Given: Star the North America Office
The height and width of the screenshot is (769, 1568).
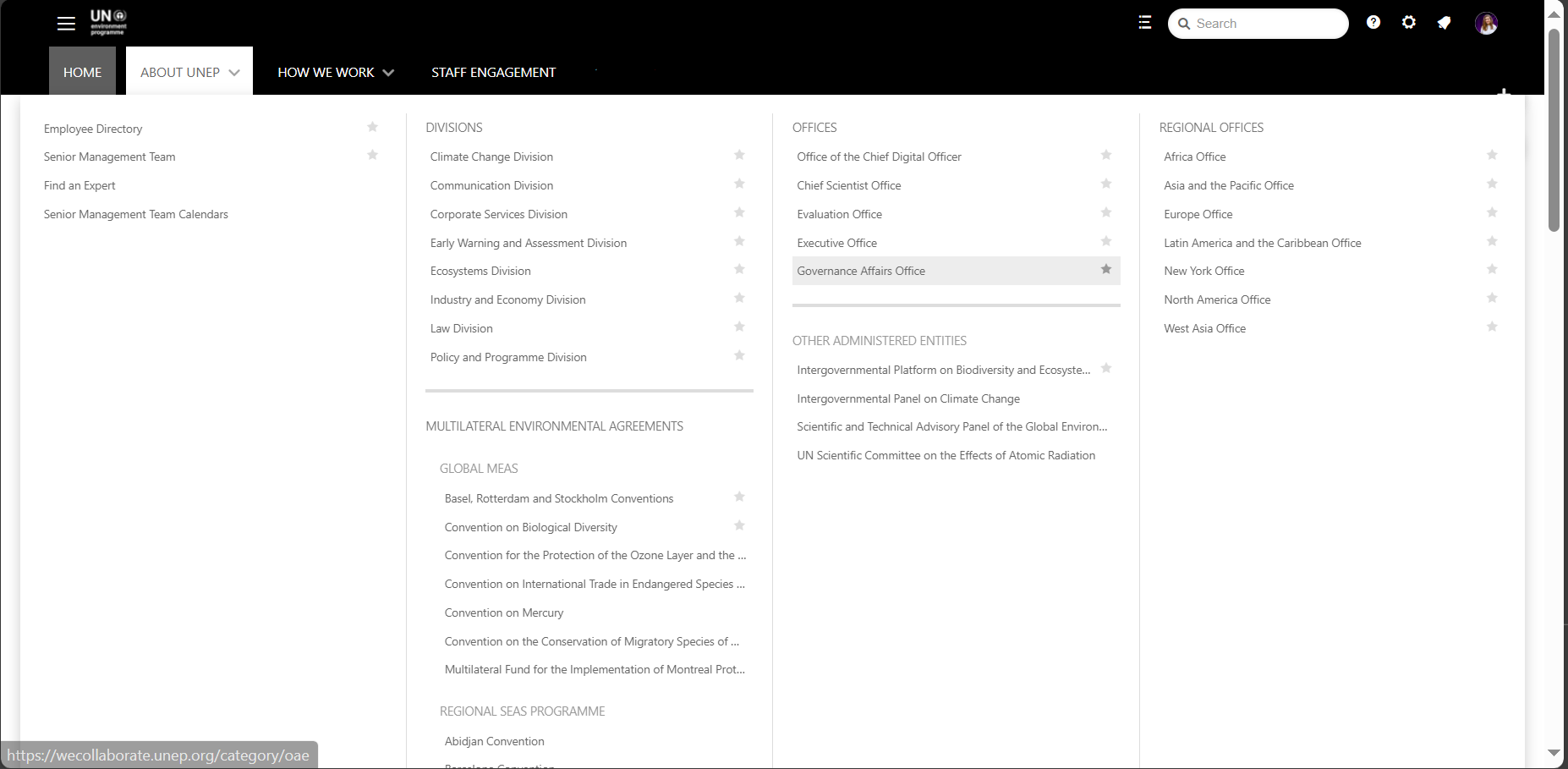Looking at the screenshot, I should [x=1492, y=298].
